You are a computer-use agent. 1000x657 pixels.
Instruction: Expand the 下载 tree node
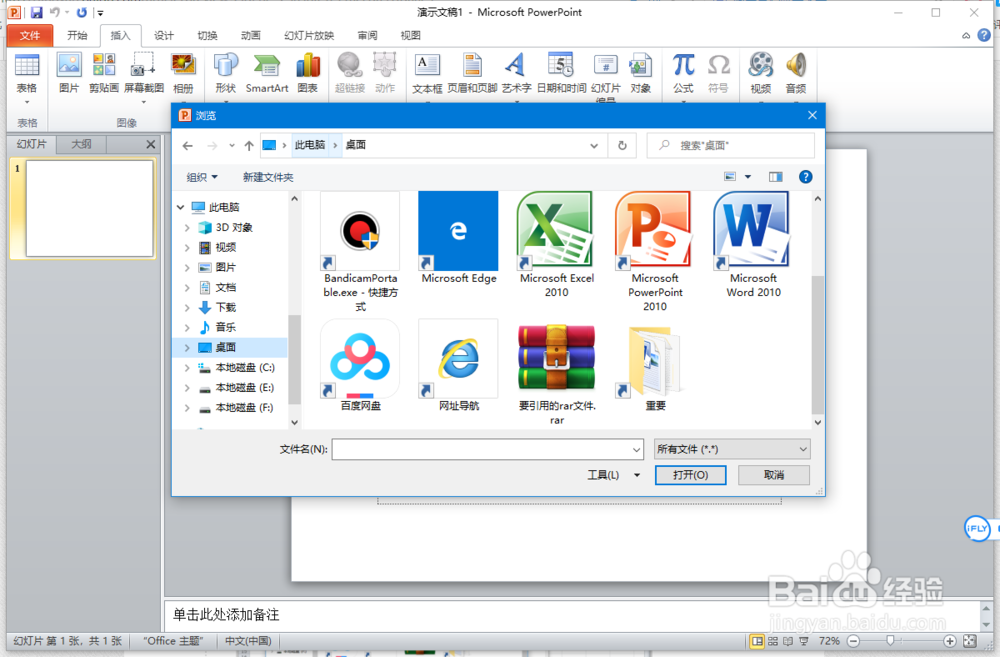[x=187, y=307]
